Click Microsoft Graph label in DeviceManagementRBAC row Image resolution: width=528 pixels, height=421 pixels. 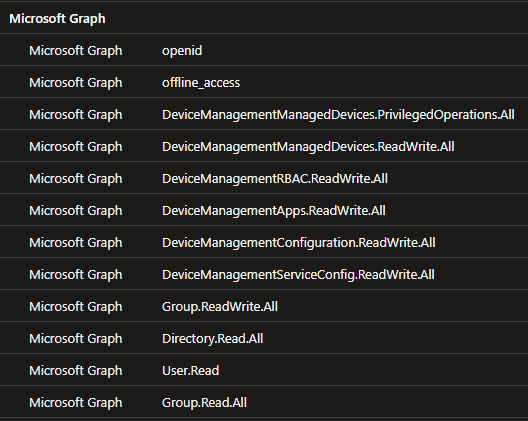(x=76, y=179)
